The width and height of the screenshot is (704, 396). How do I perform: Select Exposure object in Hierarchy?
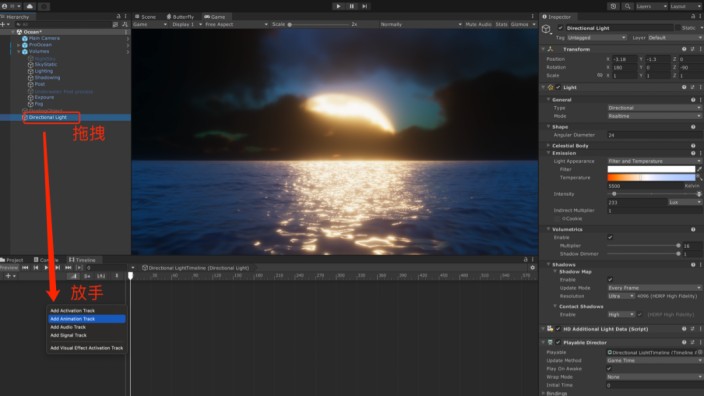pyautogui.click(x=44, y=97)
